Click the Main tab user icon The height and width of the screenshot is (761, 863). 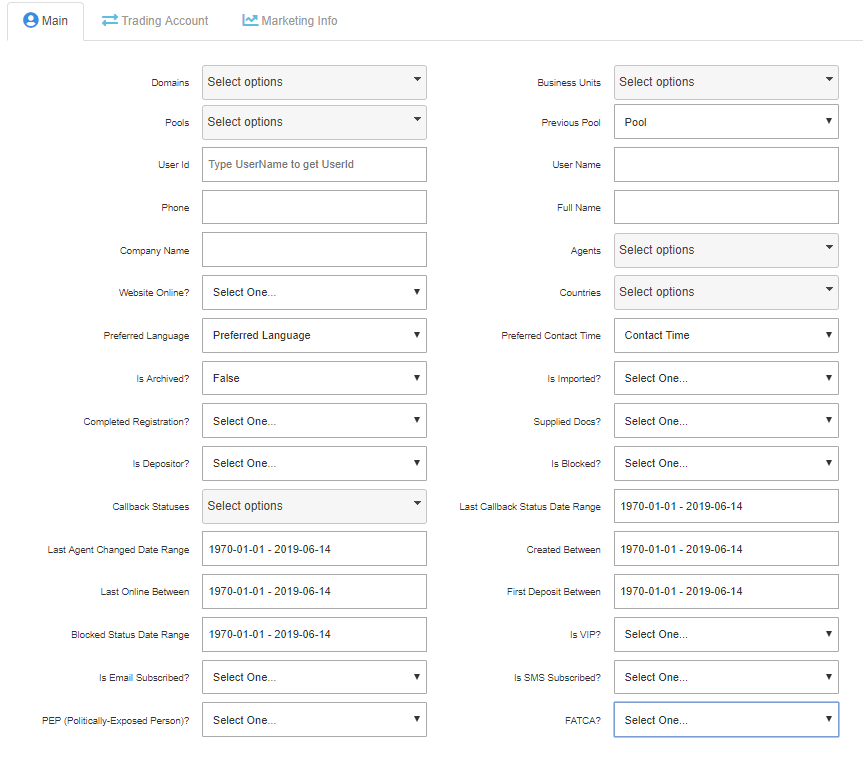tap(31, 20)
